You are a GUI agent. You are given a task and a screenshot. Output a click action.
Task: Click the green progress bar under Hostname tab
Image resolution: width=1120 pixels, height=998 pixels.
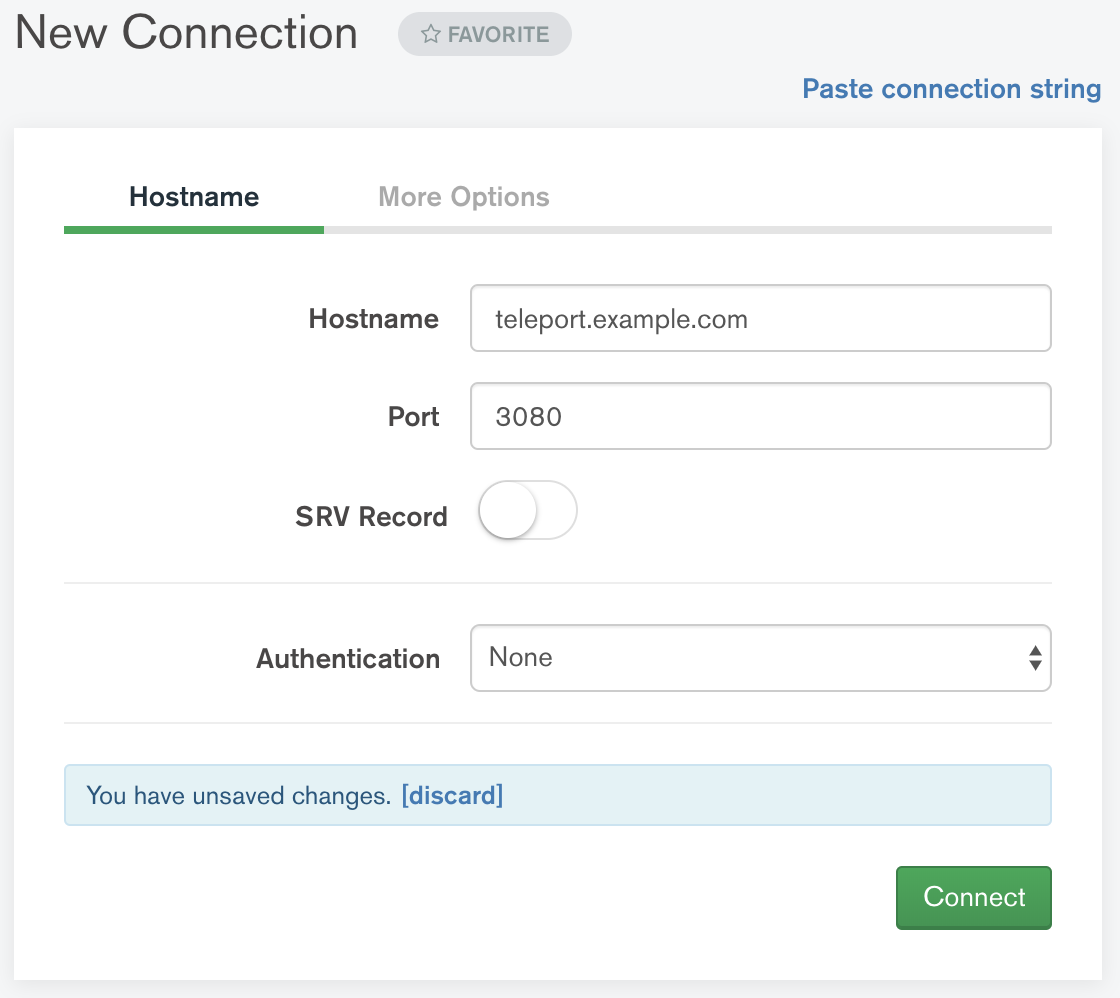pyautogui.click(x=193, y=229)
